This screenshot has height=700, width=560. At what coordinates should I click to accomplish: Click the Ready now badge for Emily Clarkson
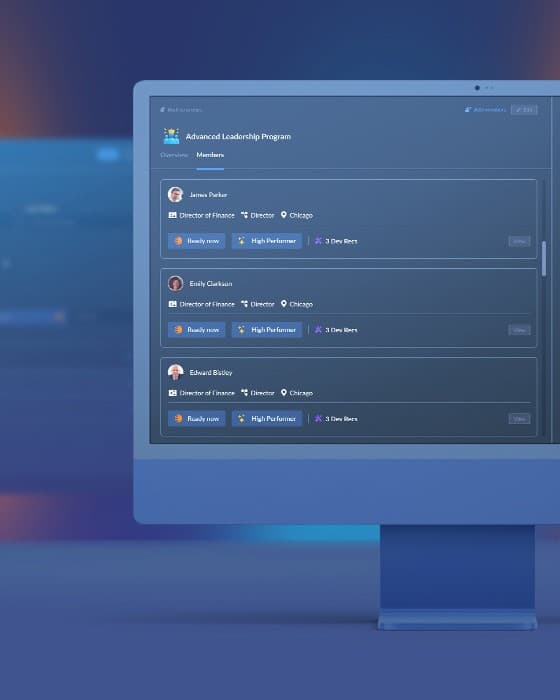click(196, 330)
